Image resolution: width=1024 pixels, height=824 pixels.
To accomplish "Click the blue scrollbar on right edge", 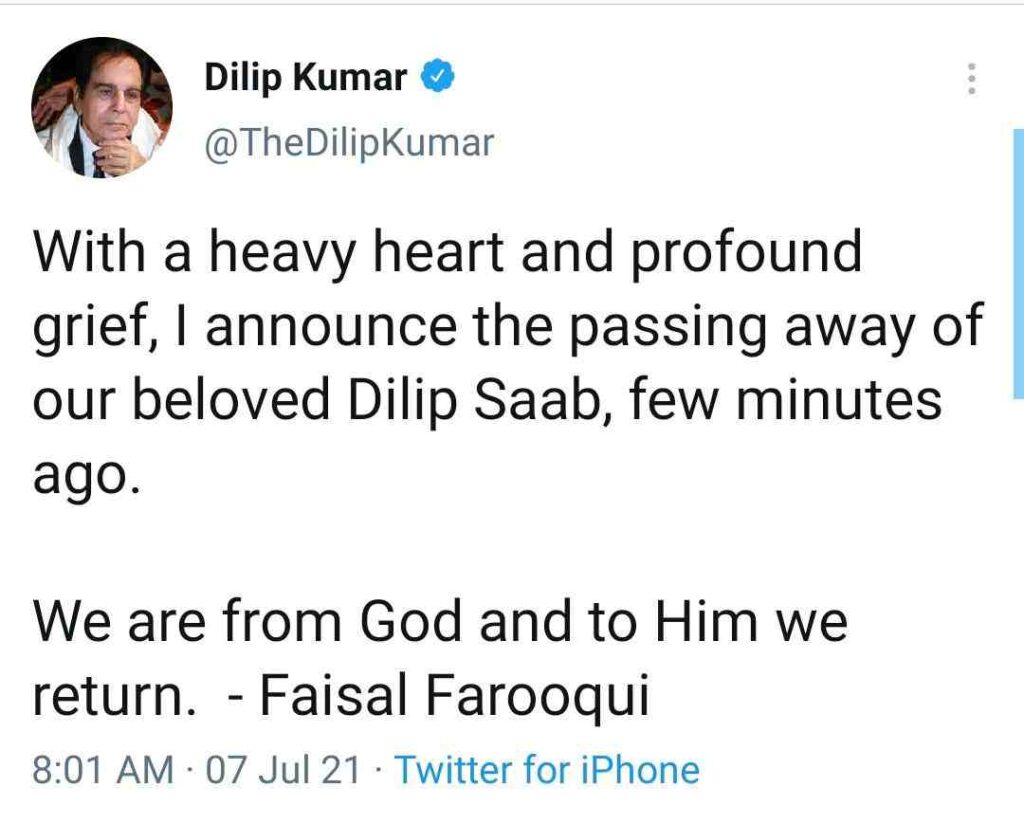I will pos(1018,263).
